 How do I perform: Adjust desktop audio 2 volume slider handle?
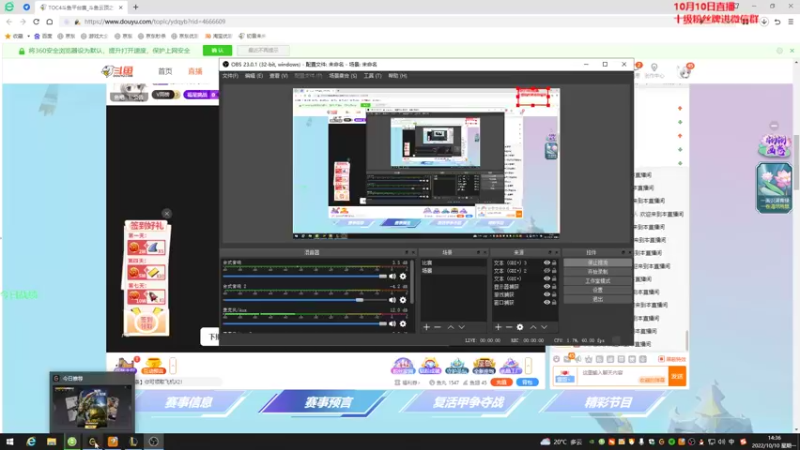click(360, 300)
